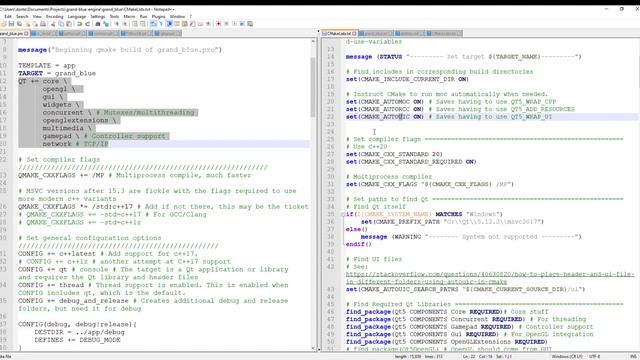Viewport: 640px width, 360px height.
Task: Collapse the if block fold marker on line 35
Action: pyautogui.click(x=343, y=214)
